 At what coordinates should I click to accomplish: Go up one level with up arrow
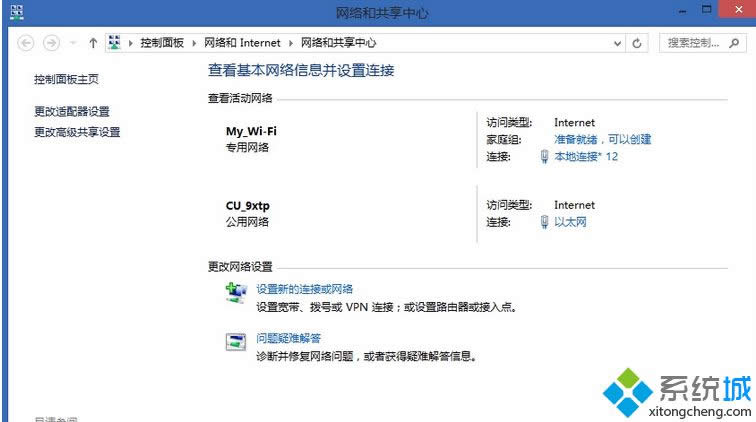tap(93, 43)
